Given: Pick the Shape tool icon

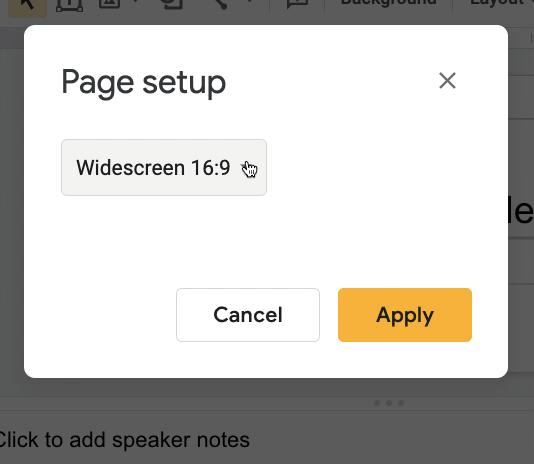Looking at the screenshot, I should coord(171,4).
